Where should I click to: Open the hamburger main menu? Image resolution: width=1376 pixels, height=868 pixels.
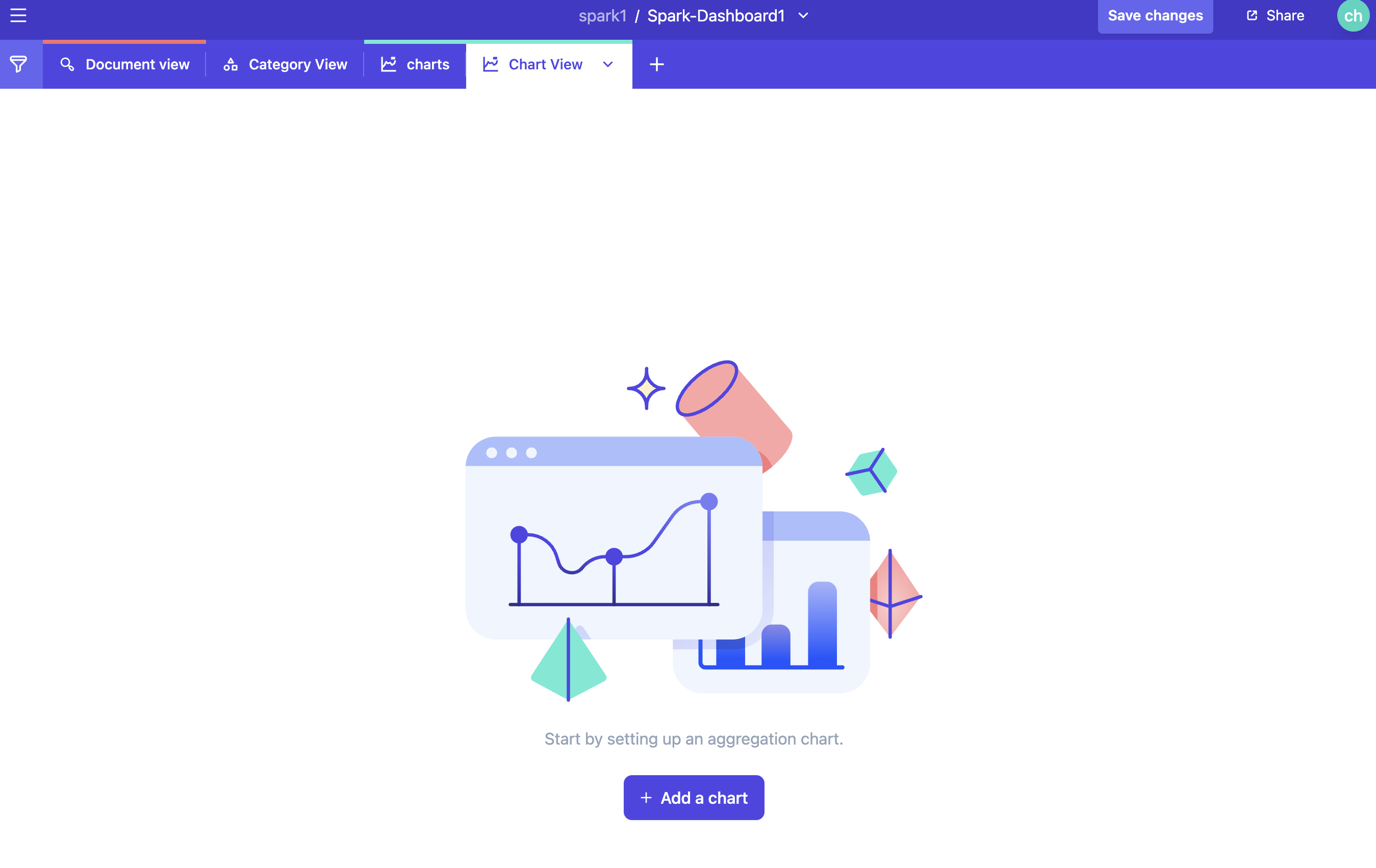click(x=18, y=15)
